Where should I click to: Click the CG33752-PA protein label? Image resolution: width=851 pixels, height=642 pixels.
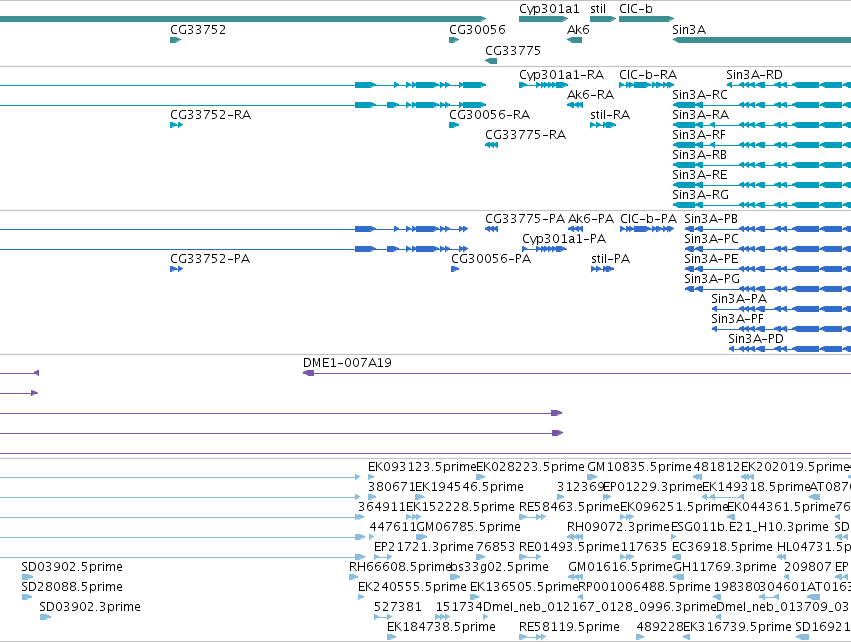(x=210, y=259)
